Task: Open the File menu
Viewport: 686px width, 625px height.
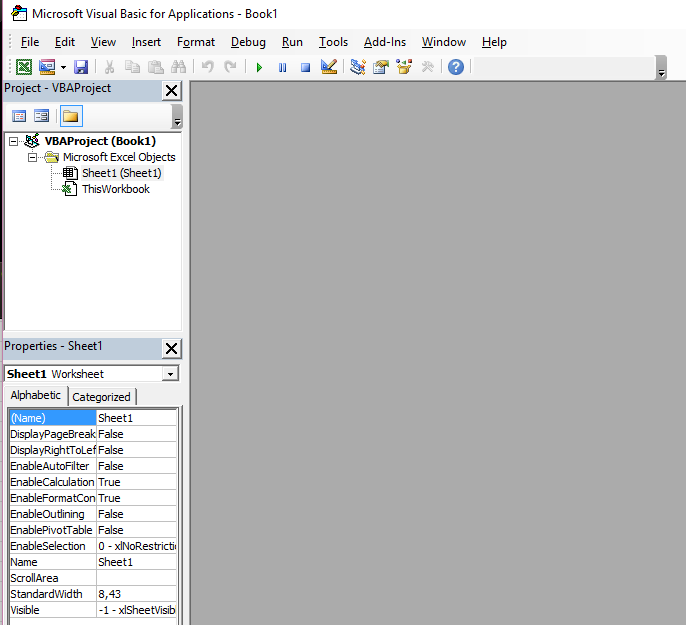Action: coord(30,42)
